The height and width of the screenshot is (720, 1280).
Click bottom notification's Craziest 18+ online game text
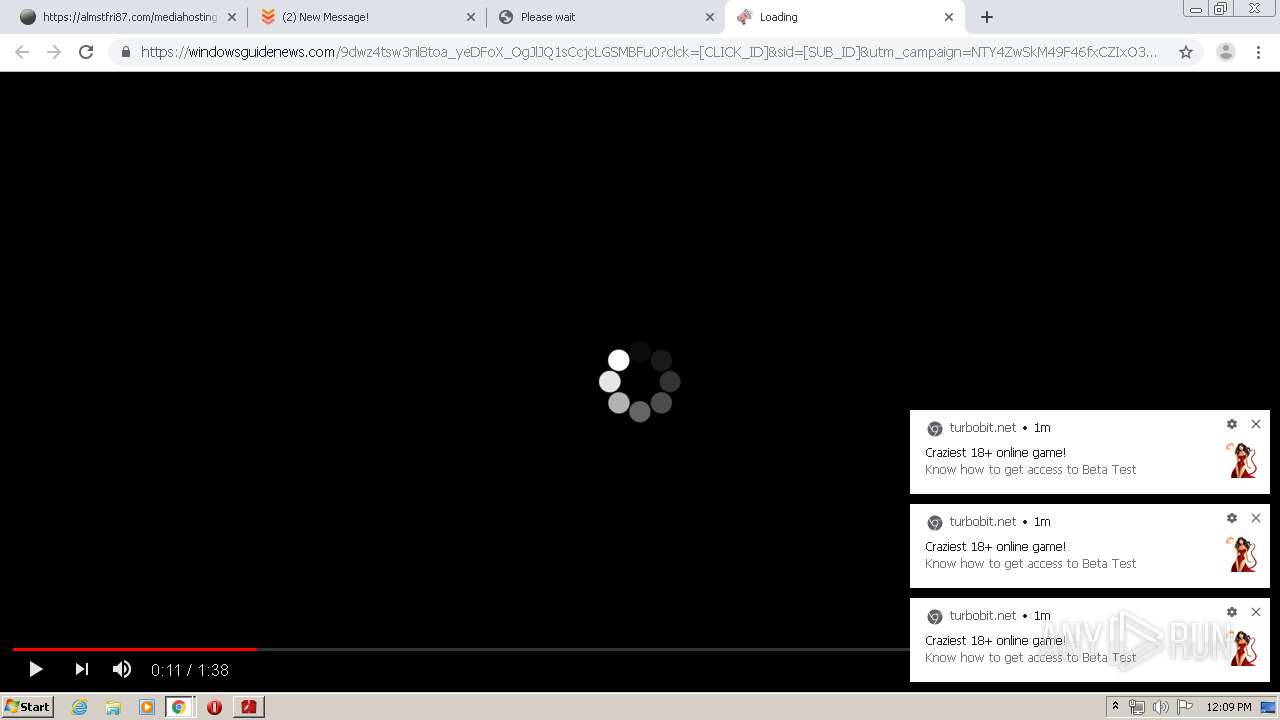[x=995, y=640]
